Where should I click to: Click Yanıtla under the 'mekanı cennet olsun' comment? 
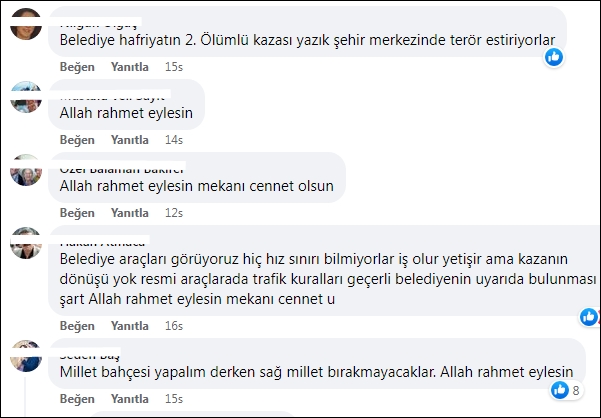(x=129, y=213)
